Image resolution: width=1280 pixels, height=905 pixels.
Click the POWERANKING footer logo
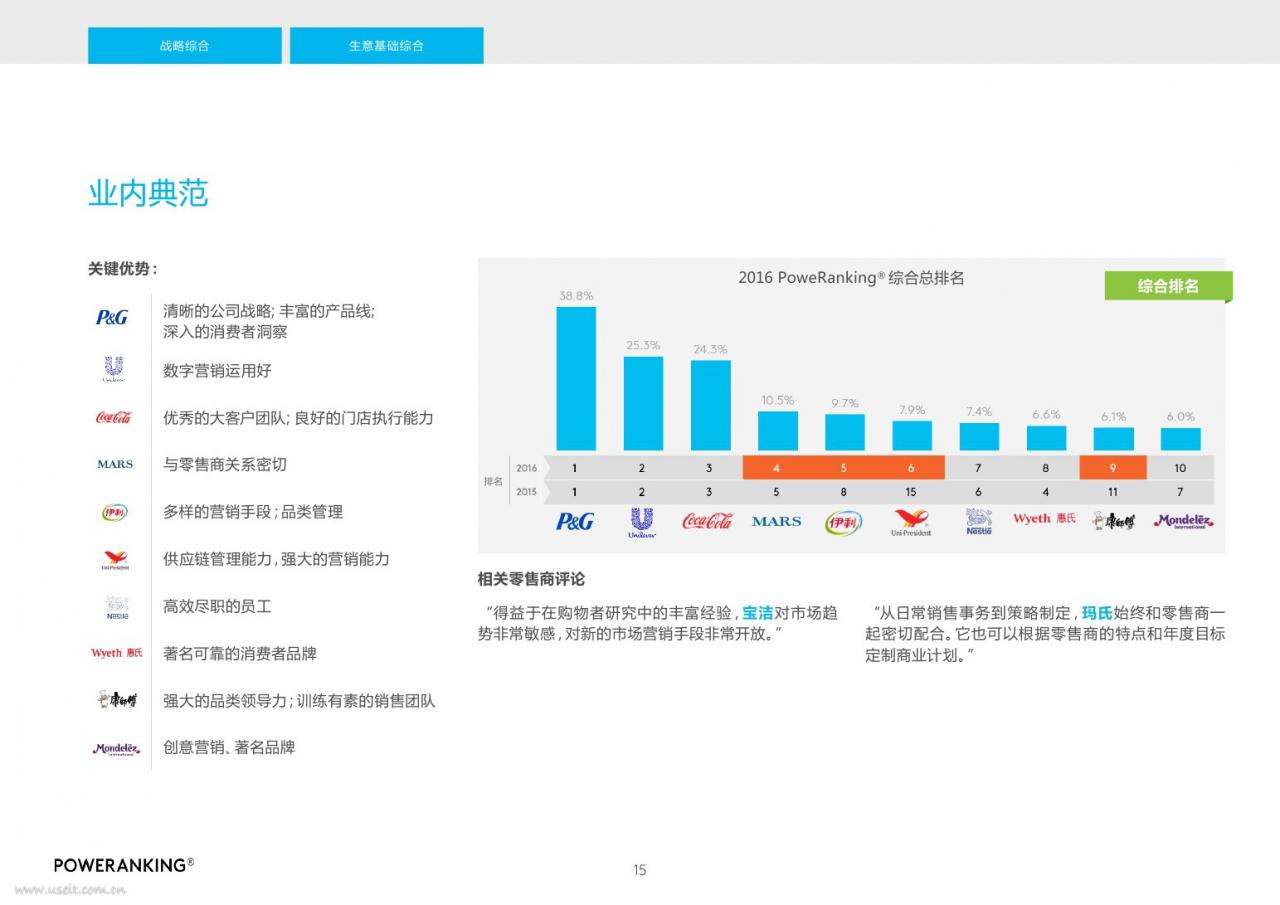(124, 865)
